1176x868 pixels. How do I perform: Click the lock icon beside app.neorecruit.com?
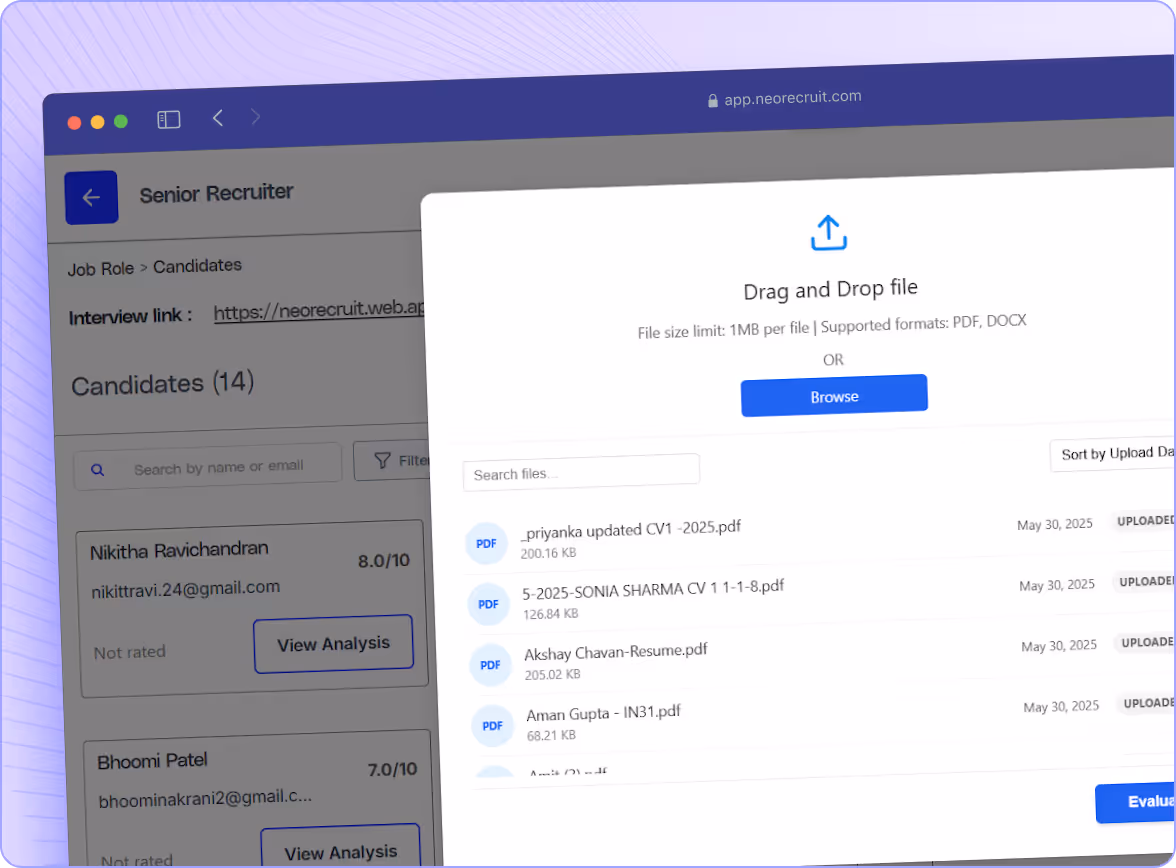point(712,101)
